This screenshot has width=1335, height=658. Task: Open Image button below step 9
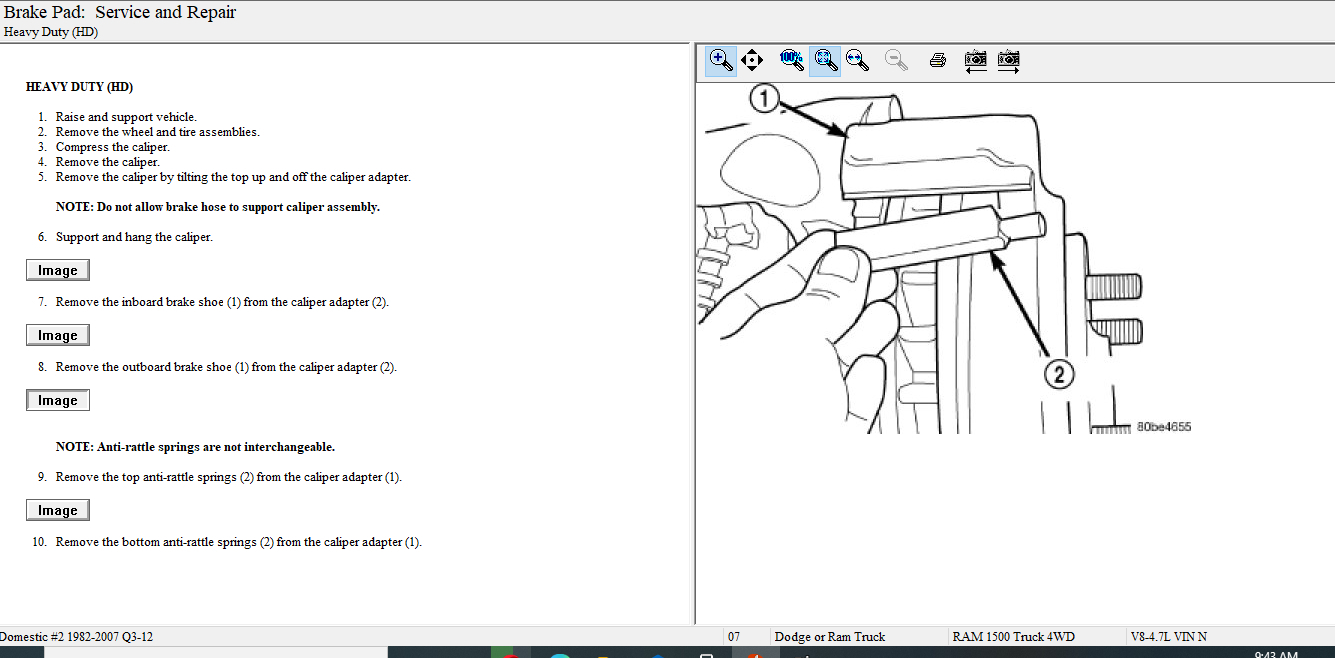pos(58,510)
